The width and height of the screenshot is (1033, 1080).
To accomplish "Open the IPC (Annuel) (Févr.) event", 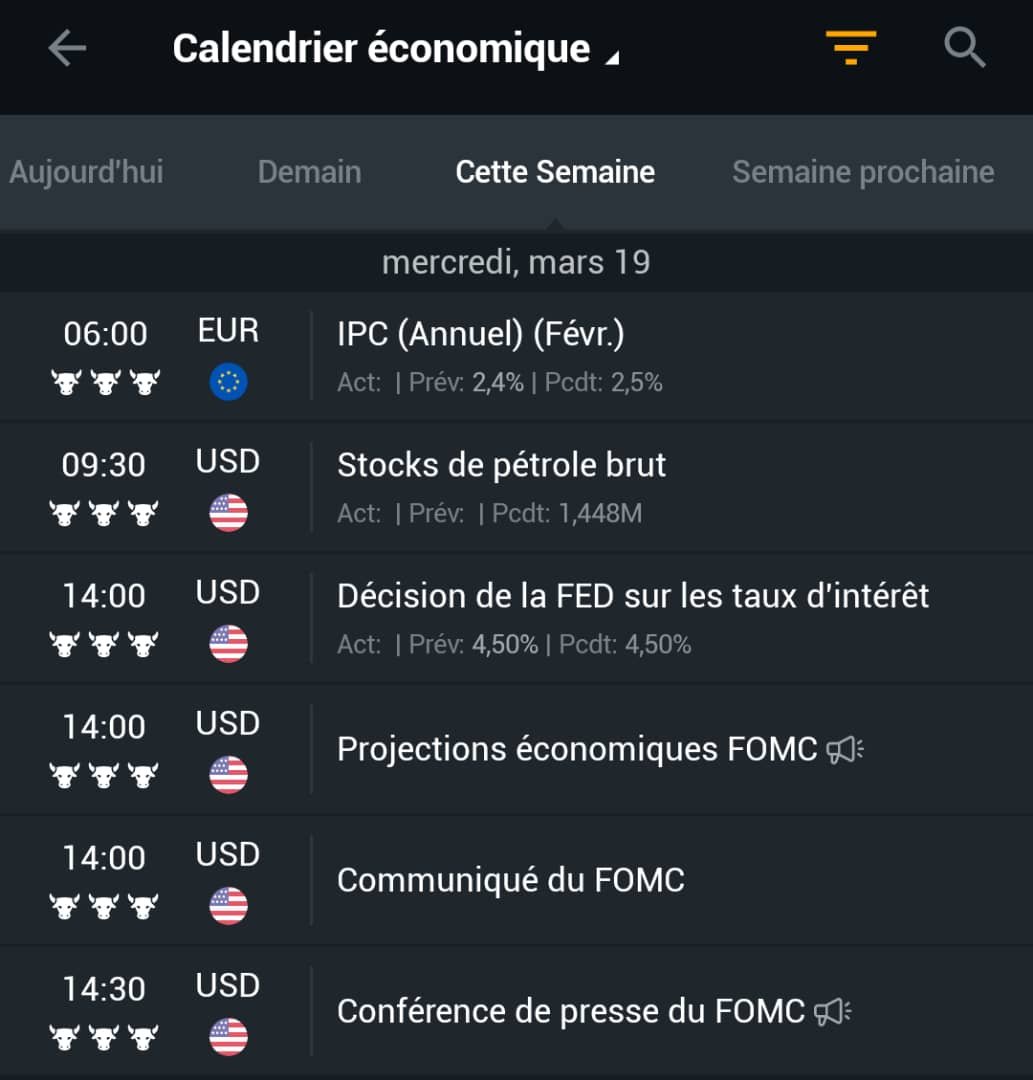I will coord(516,355).
